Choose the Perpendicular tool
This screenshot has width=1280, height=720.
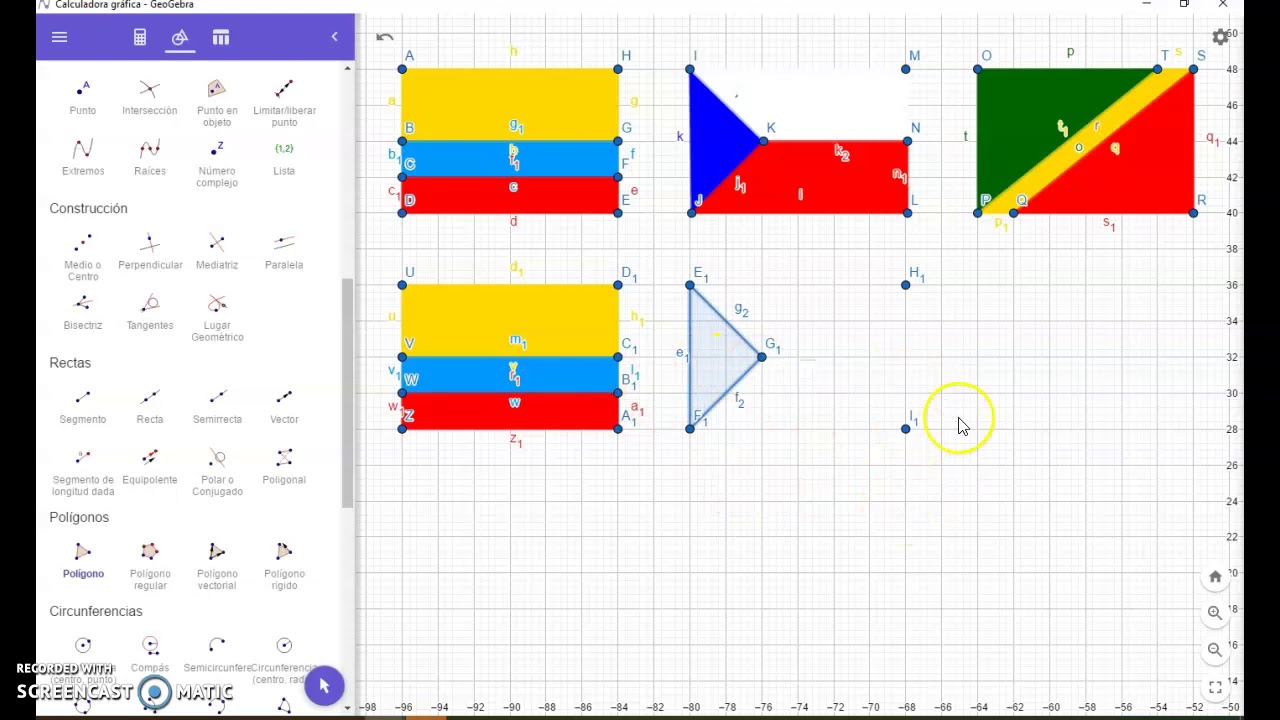click(150, 252)
